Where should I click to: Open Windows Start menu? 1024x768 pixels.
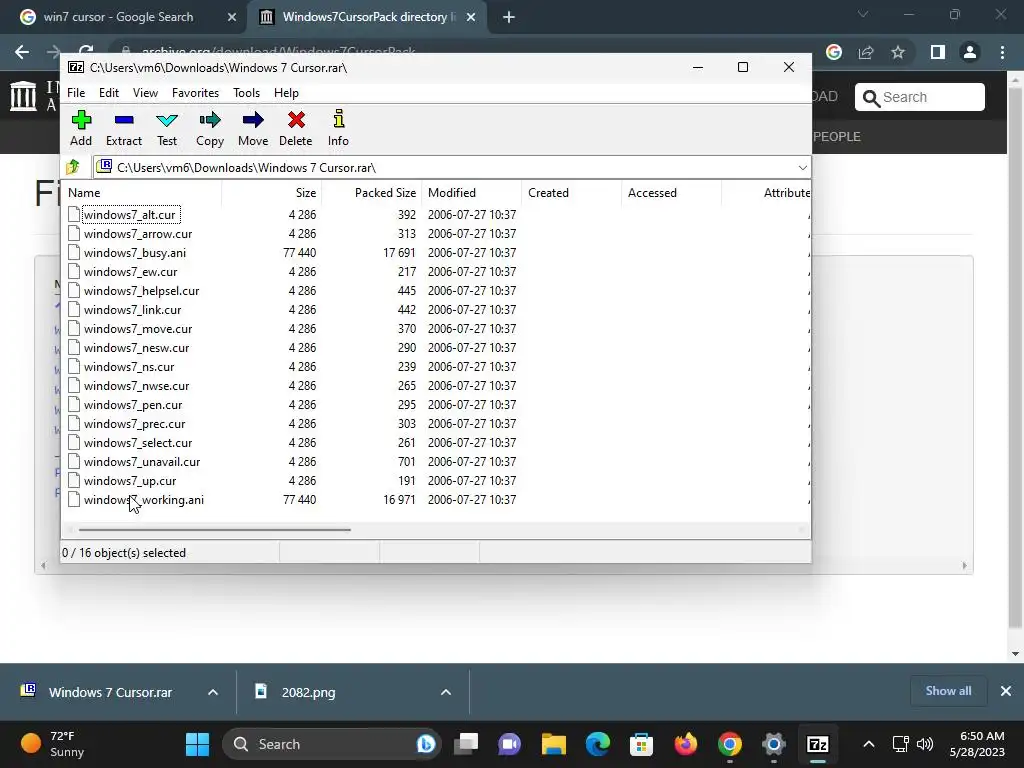click(197, 744)
